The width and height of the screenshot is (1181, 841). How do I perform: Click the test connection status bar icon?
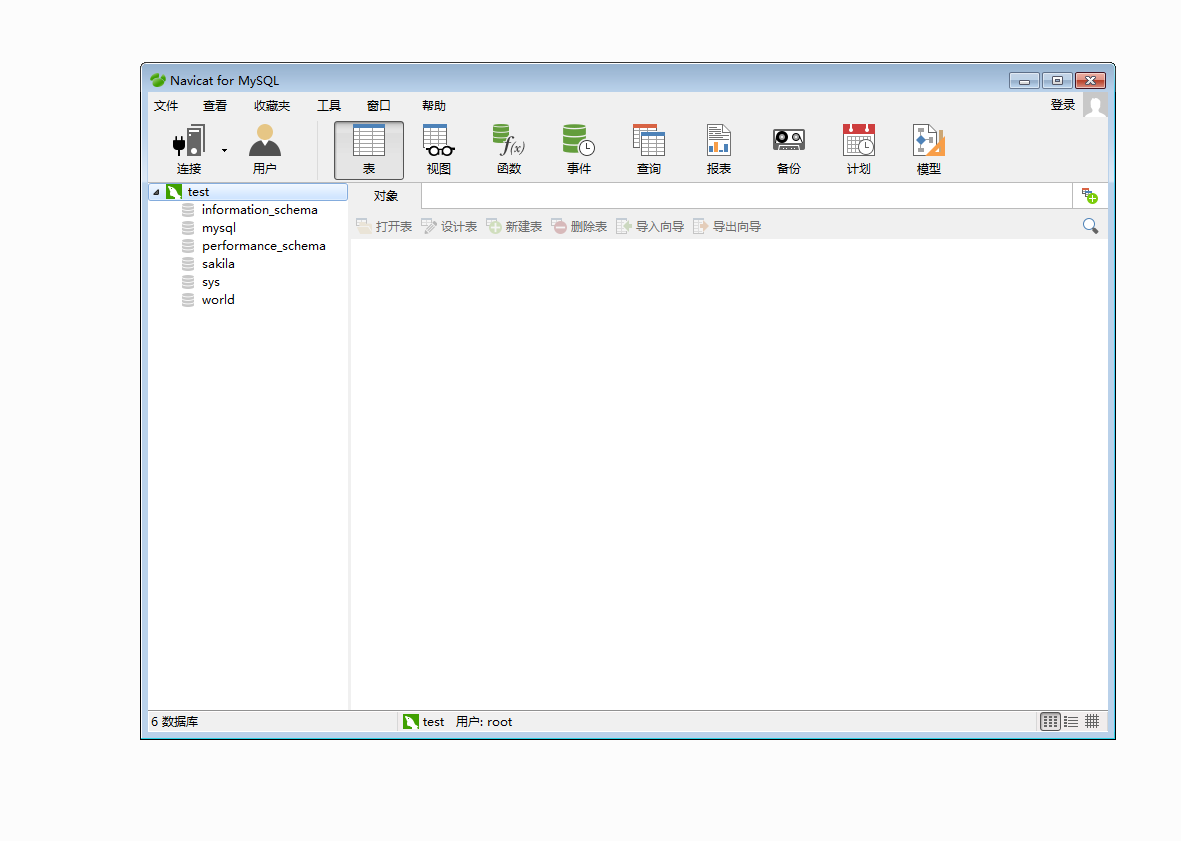coord(410,721)
